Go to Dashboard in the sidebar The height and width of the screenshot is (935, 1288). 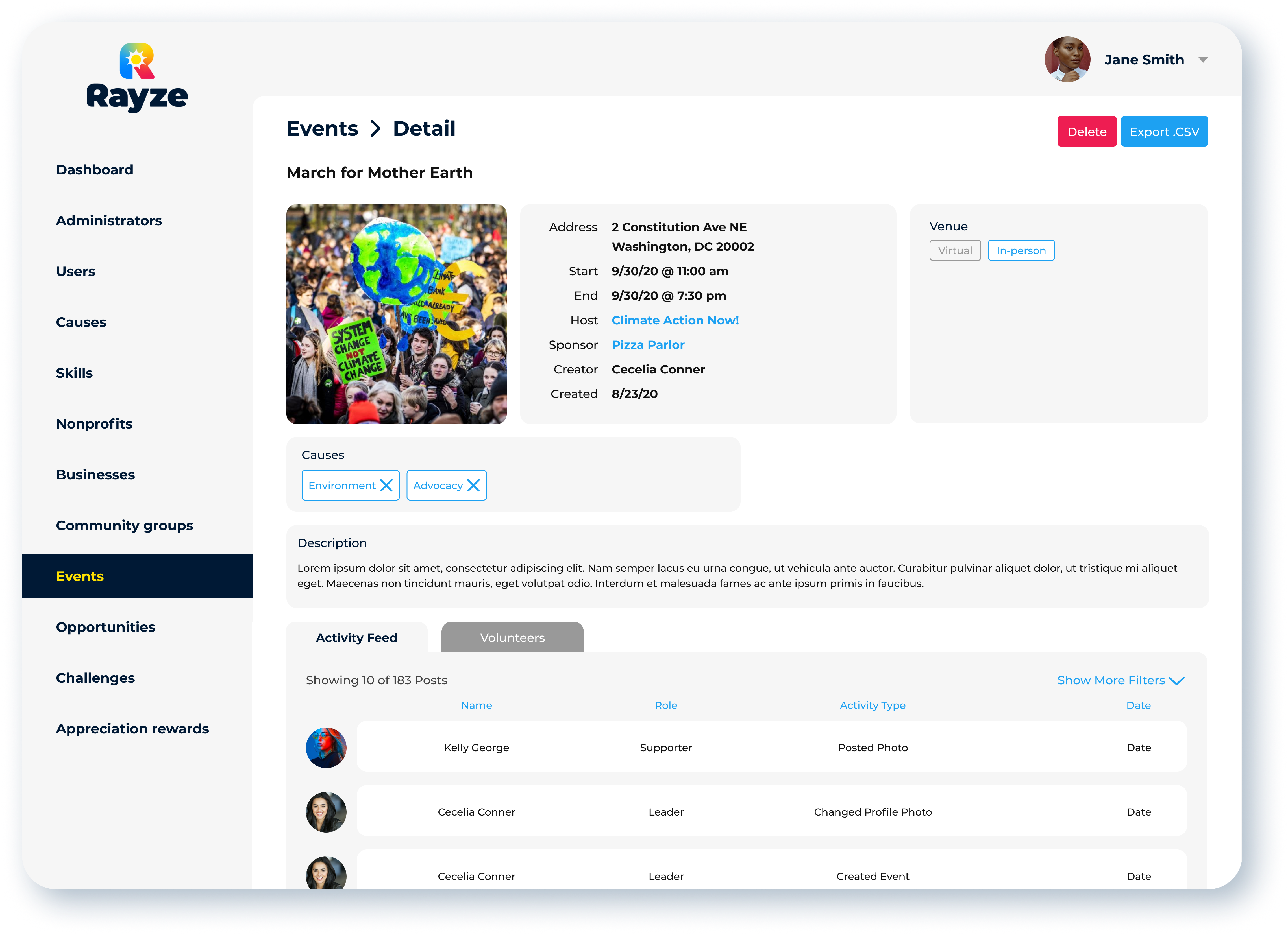click(x=95, y=170)
